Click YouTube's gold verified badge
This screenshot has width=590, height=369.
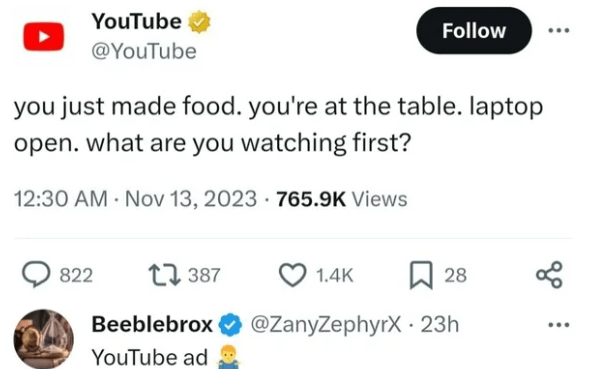(199, 22)
